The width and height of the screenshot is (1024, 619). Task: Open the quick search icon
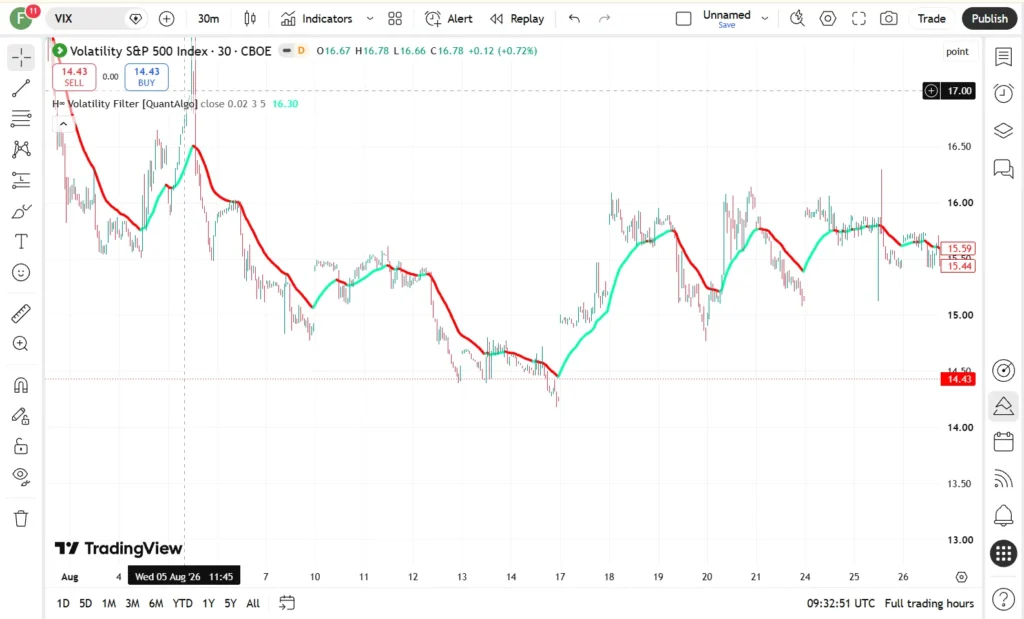pyautogui.click(x=797, y=19)
